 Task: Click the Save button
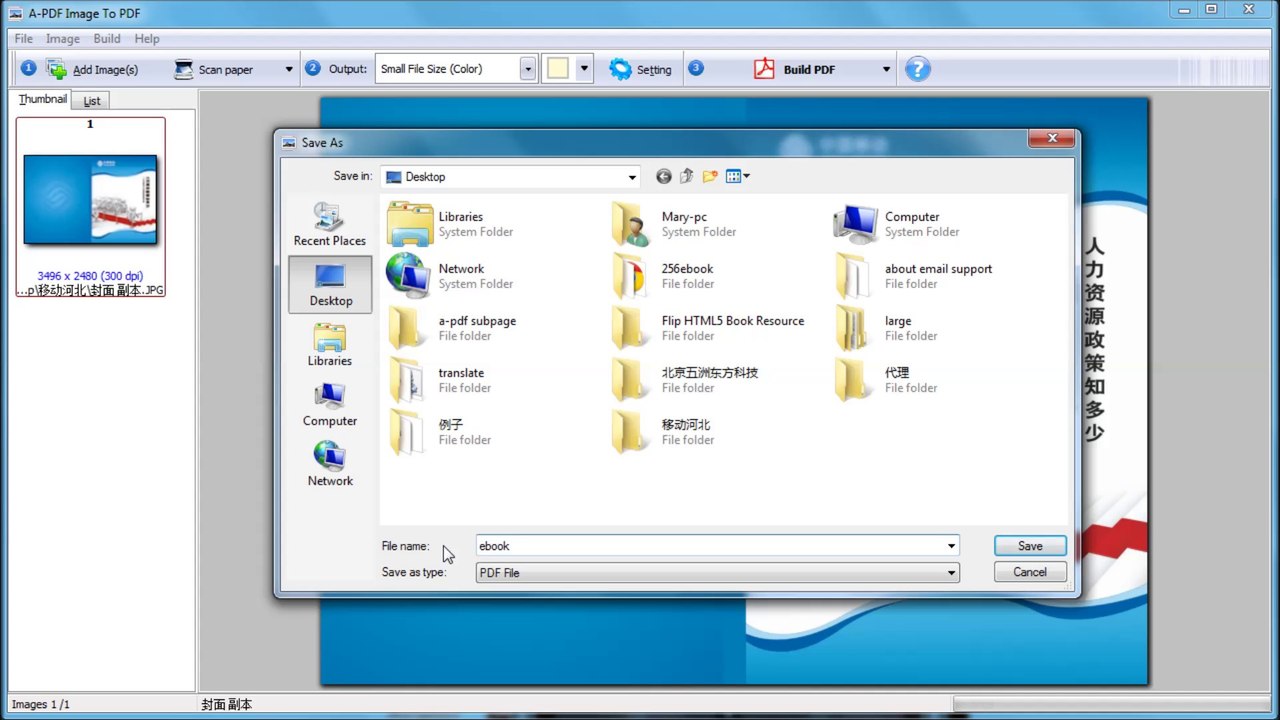[1030, 546]
